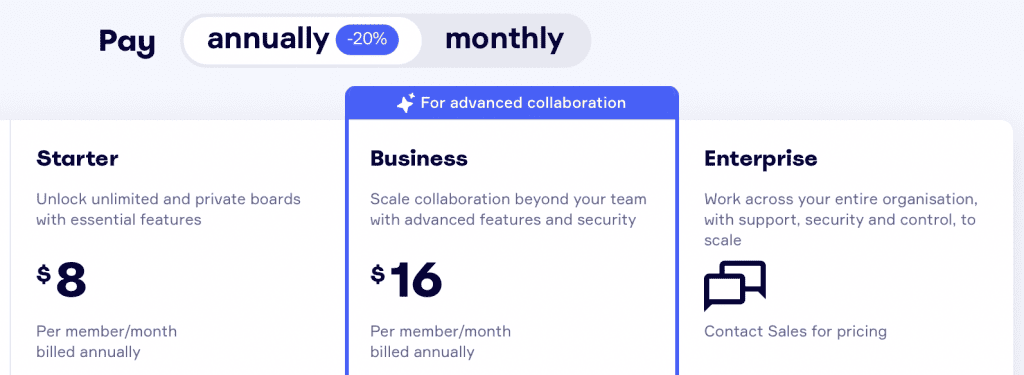Click the Enterprise plan heading

pos(760,158)
